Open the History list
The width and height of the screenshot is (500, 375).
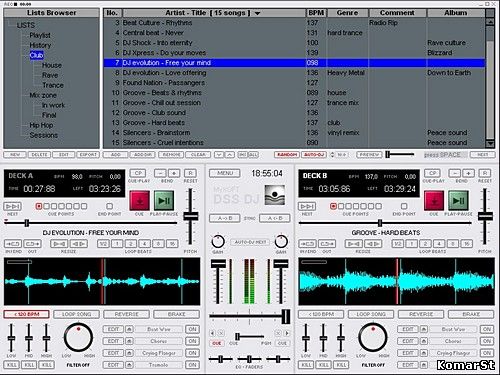click(x=40, y=45)
